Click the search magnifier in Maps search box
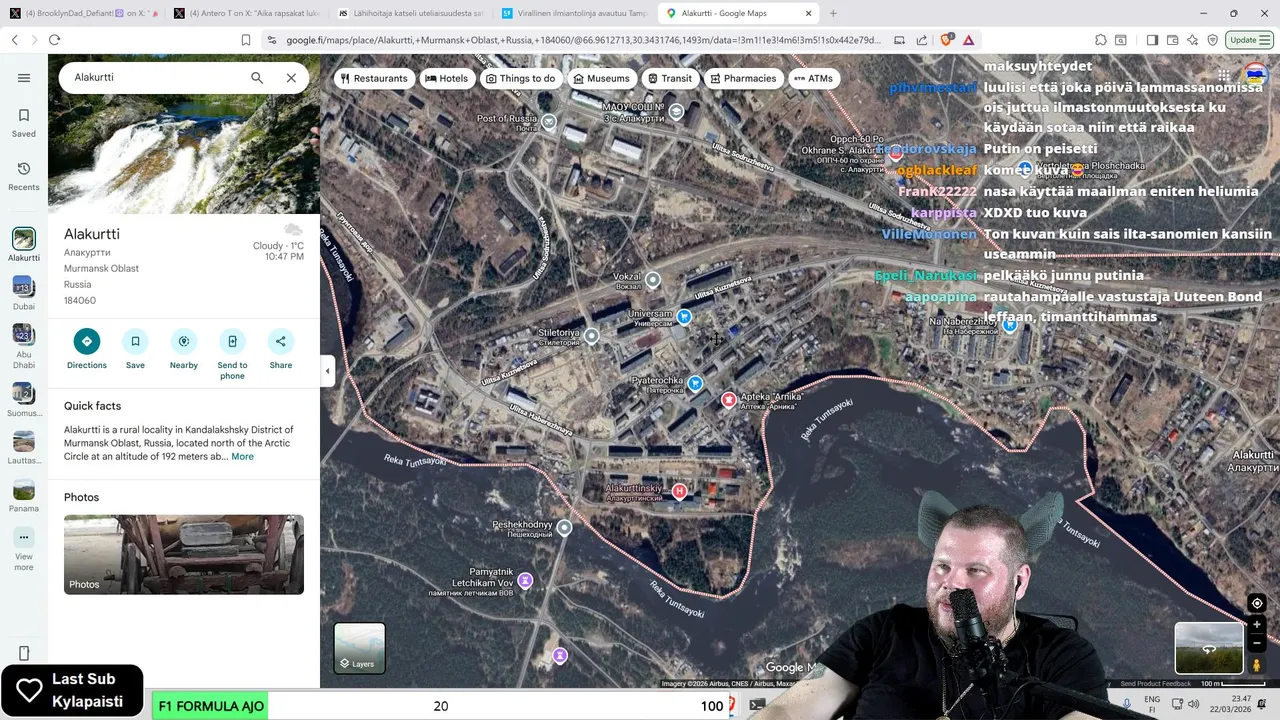 tap(257, 78)
